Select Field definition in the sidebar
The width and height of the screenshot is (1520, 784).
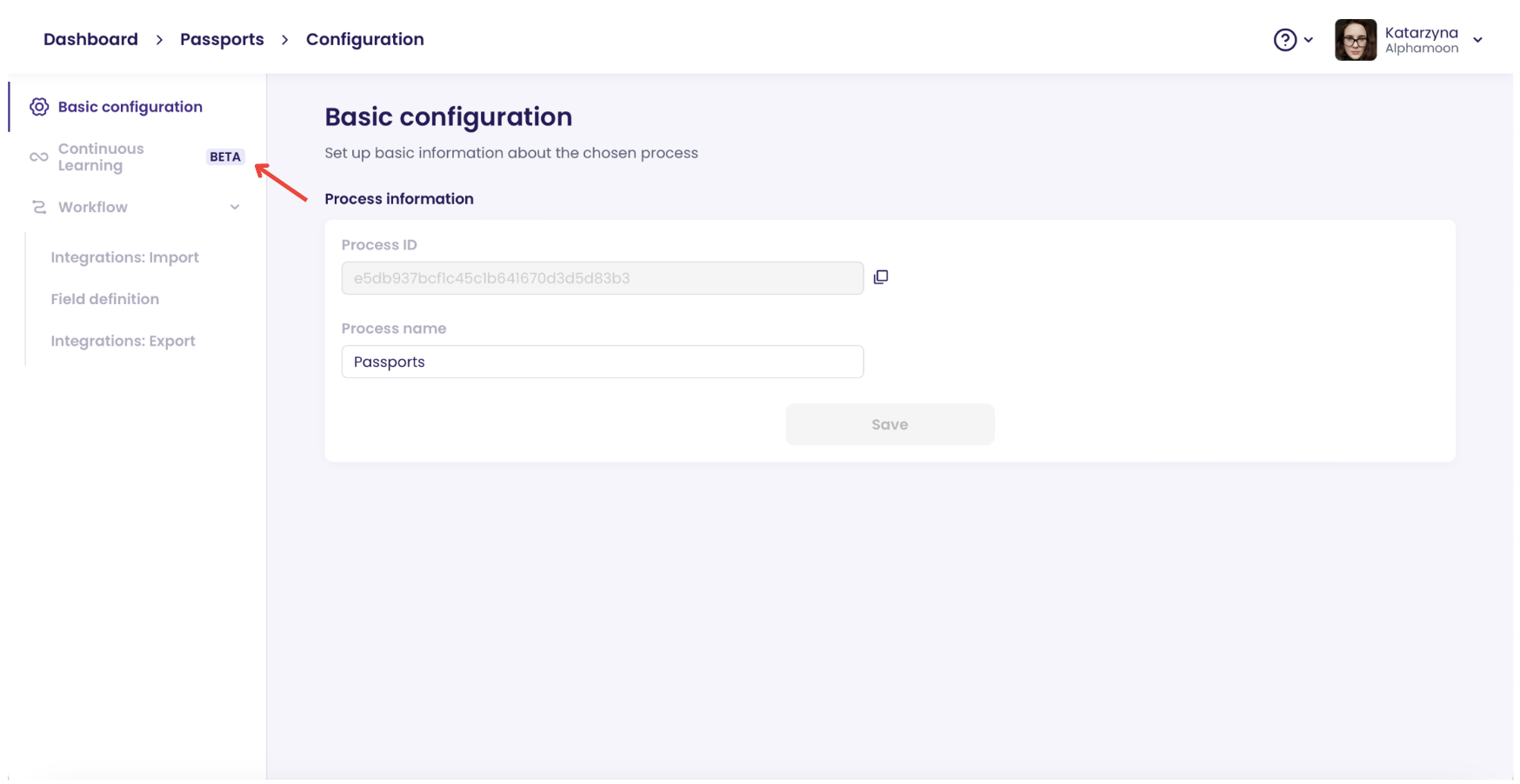pyautogui.click(x=104, y=299)
